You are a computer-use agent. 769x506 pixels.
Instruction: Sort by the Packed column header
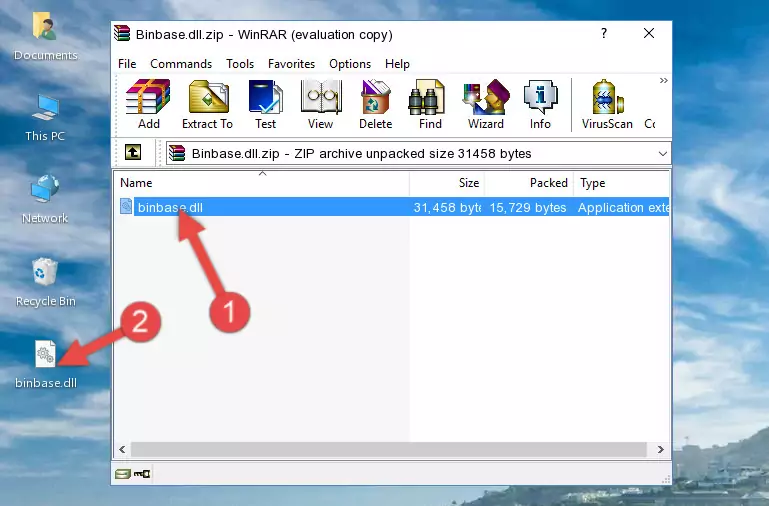click(x=529, y=183)
